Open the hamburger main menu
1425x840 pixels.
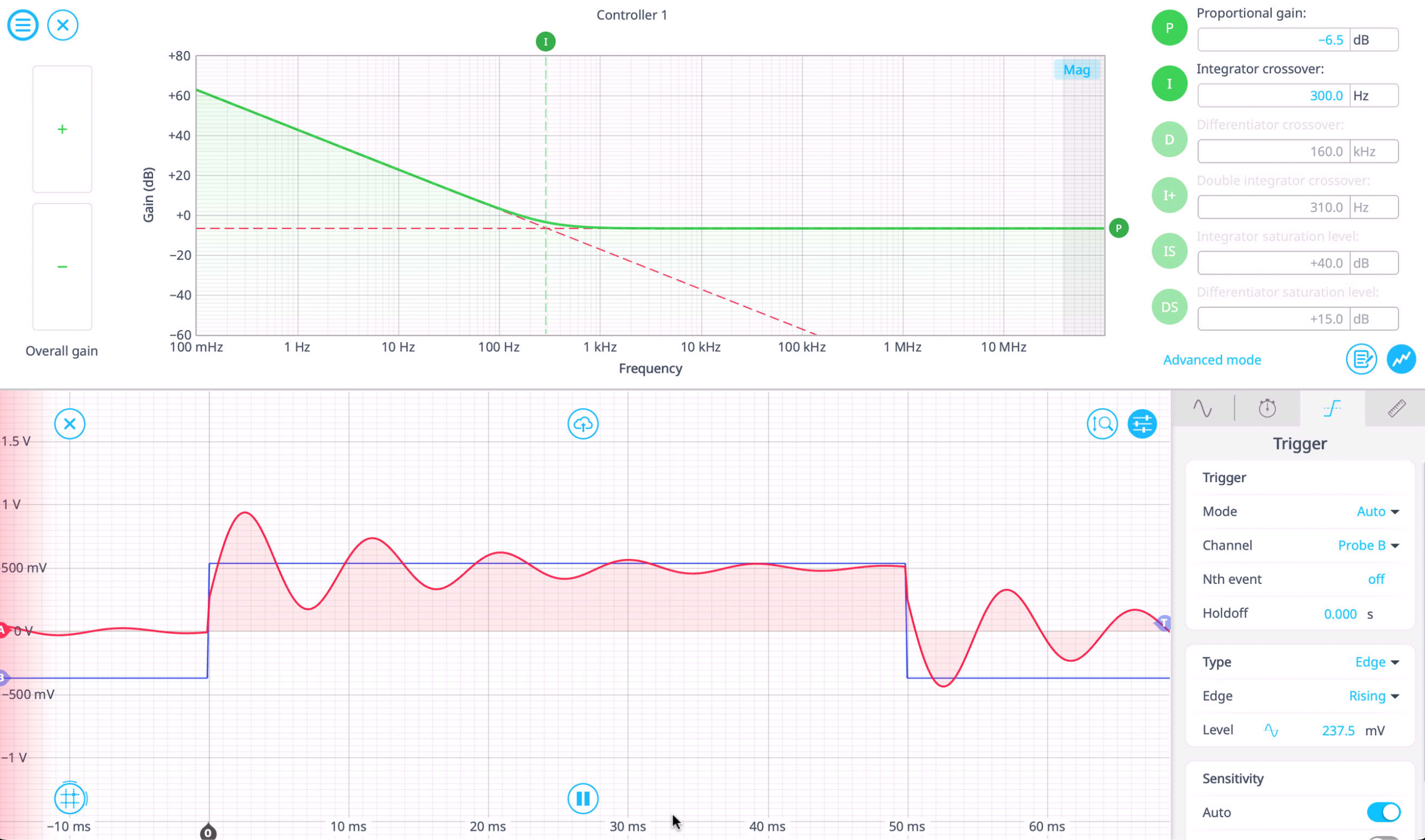tap(23, 25)
